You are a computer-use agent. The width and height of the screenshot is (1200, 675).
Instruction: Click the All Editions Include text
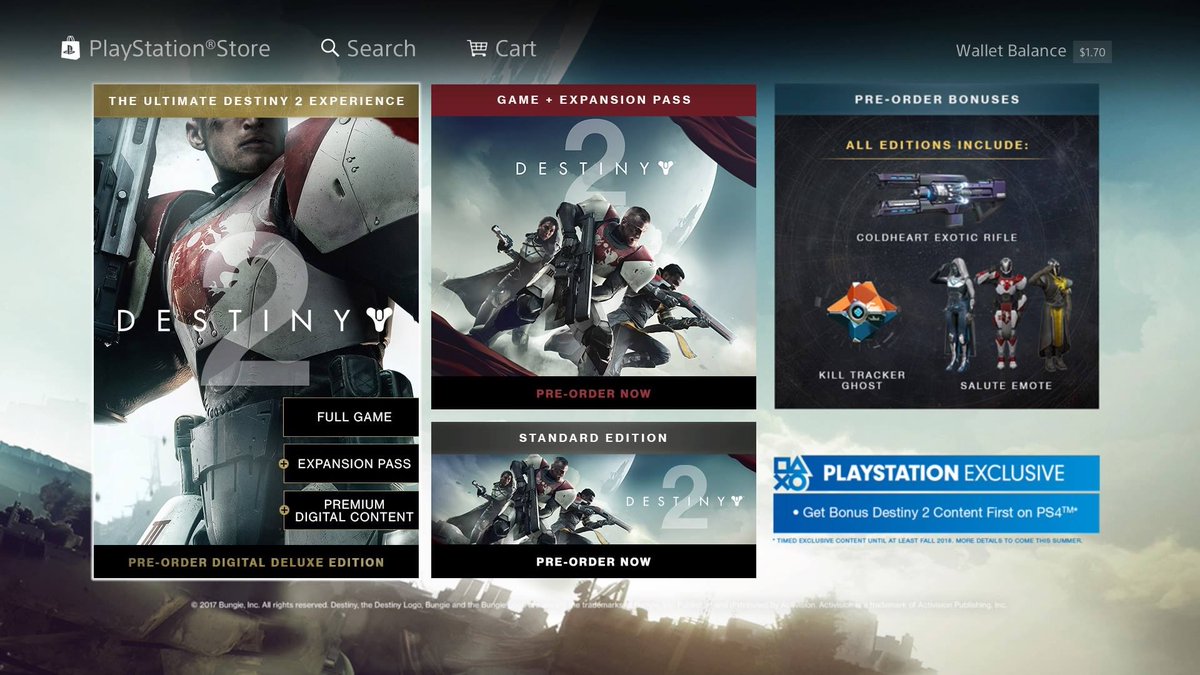pos(937,145)
